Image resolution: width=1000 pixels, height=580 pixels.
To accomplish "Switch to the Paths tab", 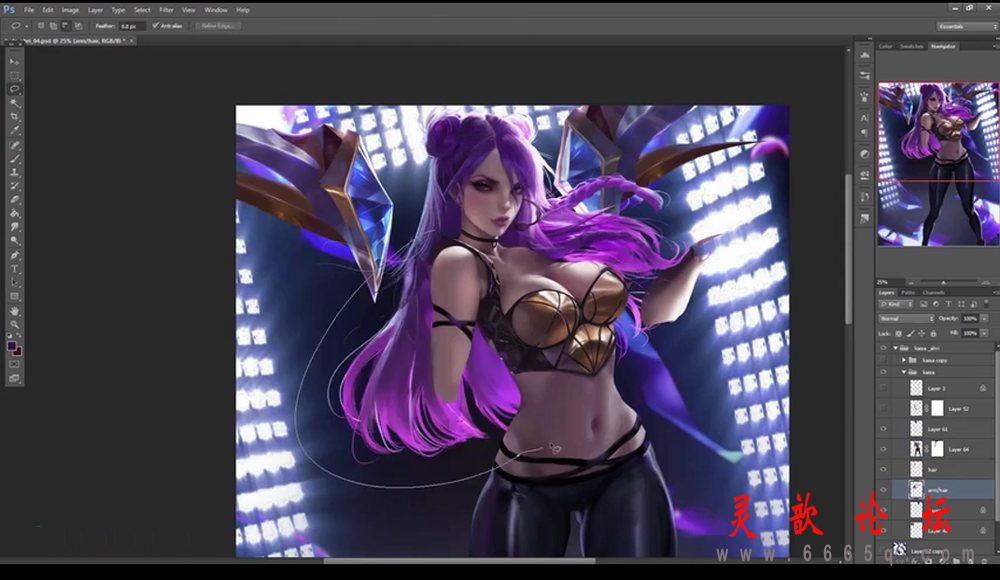I will [x=908, y=293].
